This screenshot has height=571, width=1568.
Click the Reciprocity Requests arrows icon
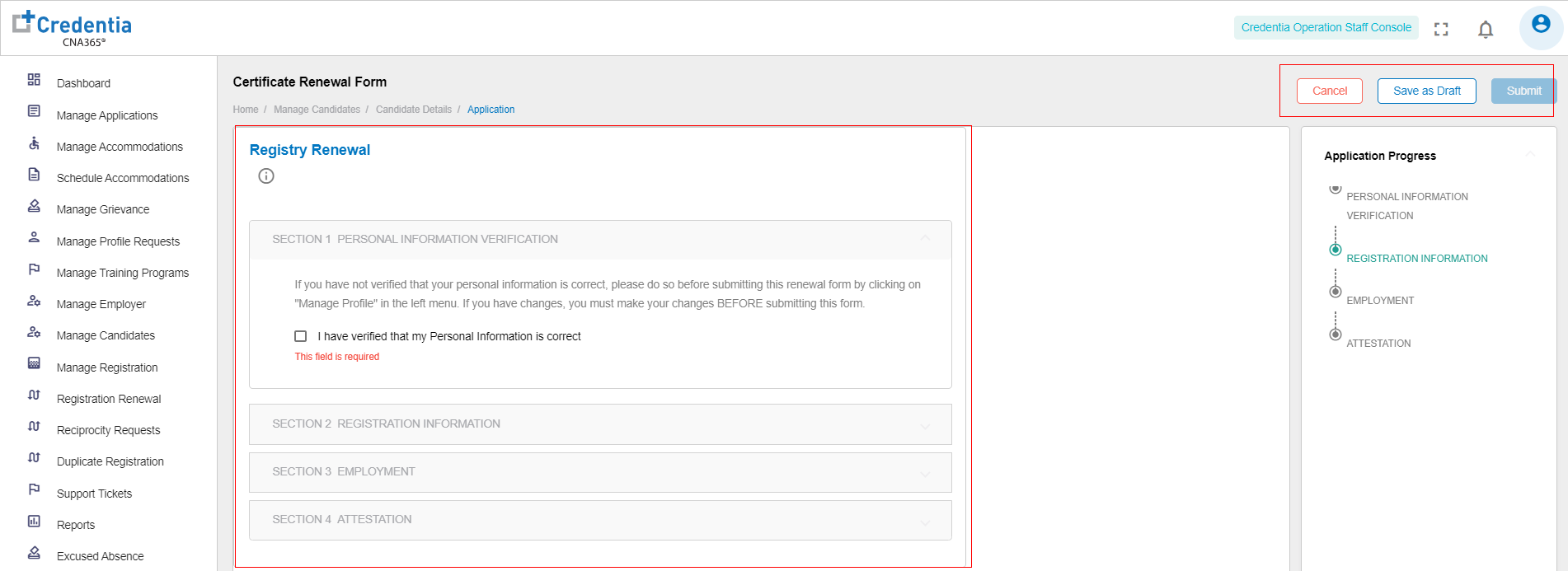34,427
